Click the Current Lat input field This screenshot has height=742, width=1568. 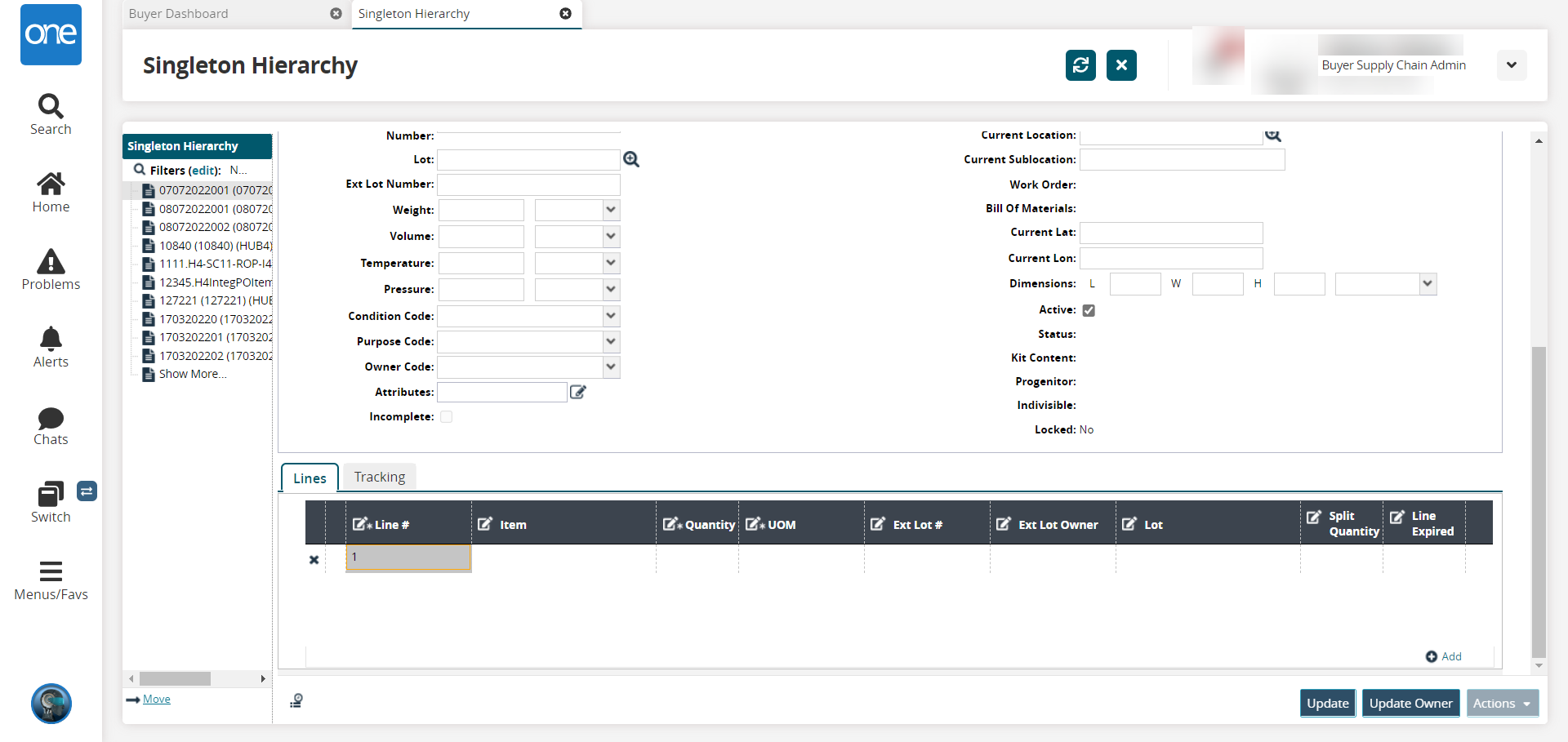pyautogui.click(x=1171, y=233)
